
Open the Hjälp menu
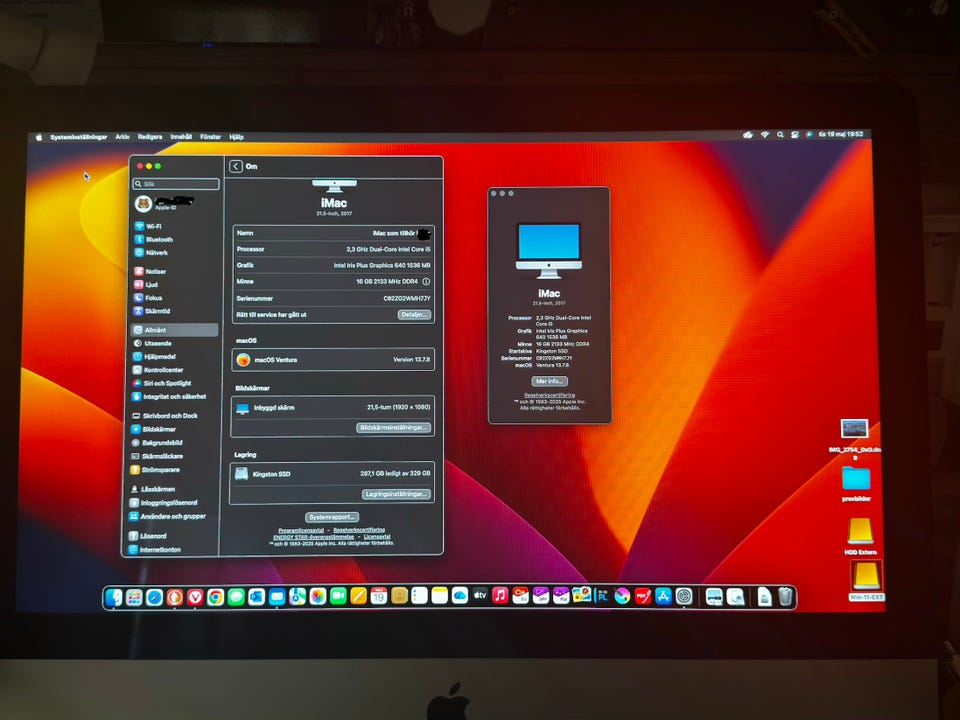click(236, 137)
